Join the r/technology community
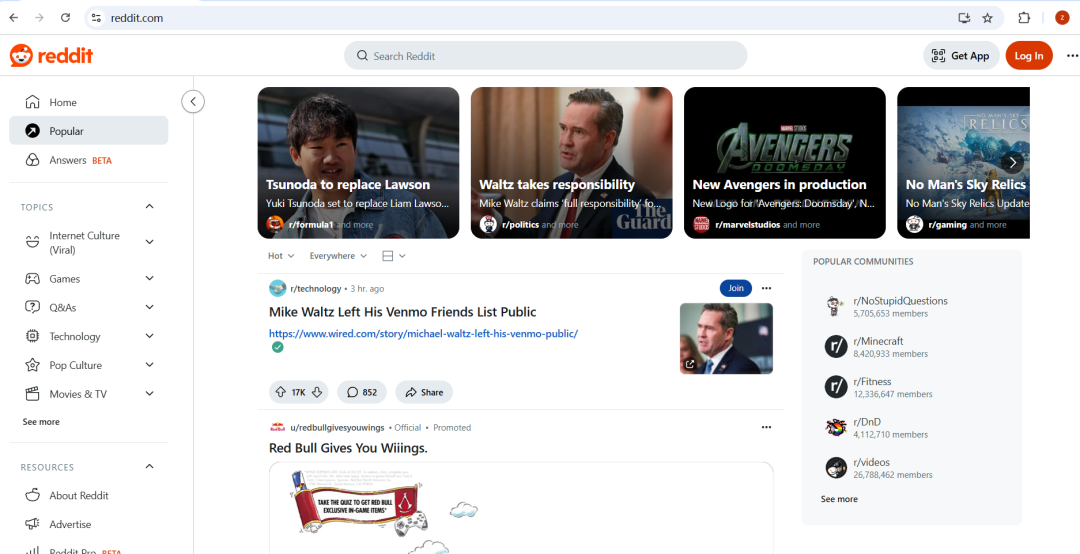Image resolution: width=1080 pixels, height=554 pixels. (x=735, y=288)
